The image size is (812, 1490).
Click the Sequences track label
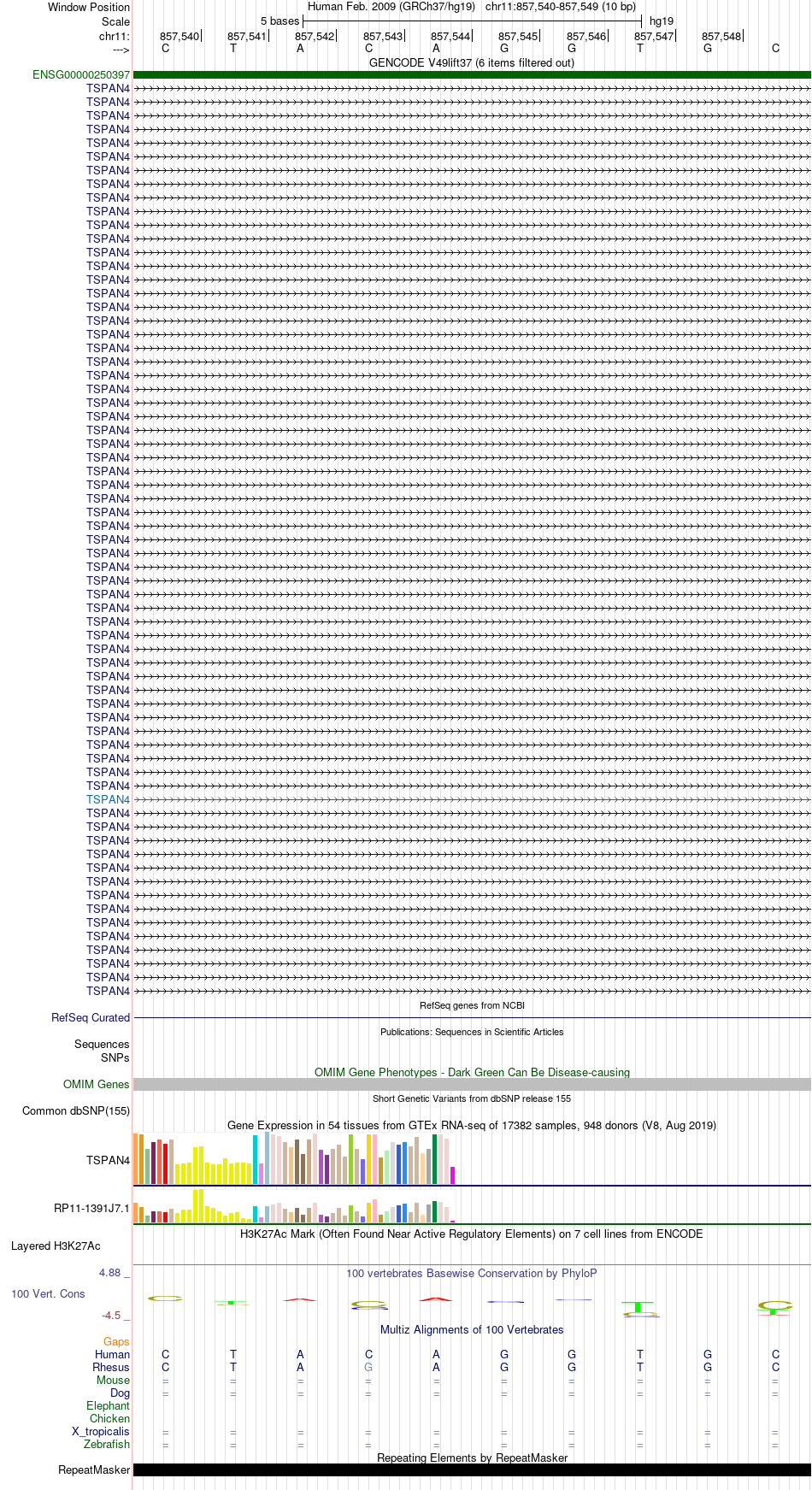pyautogui.click(x=102, y=1044)
